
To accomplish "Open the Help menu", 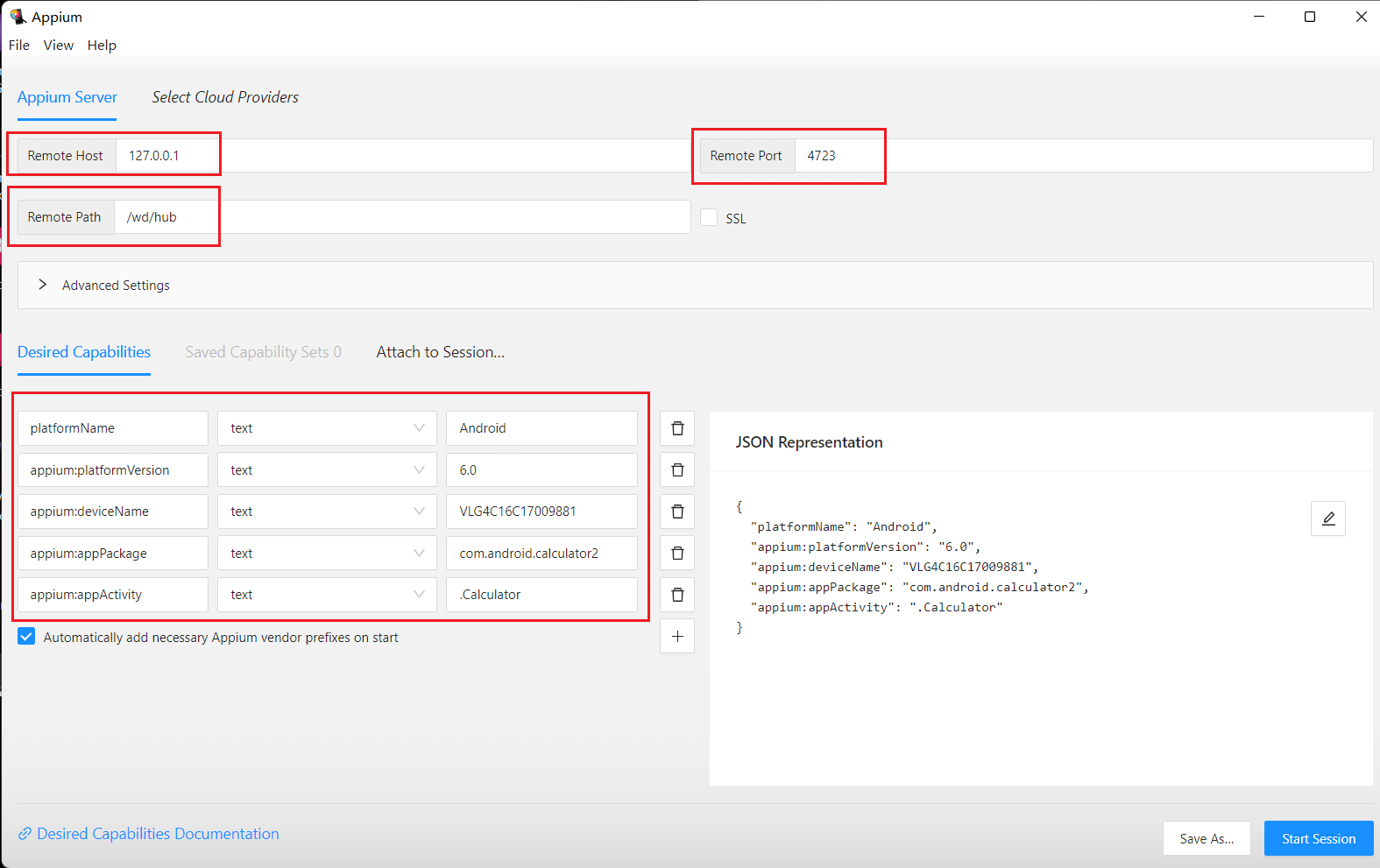I will click(102, 46).
